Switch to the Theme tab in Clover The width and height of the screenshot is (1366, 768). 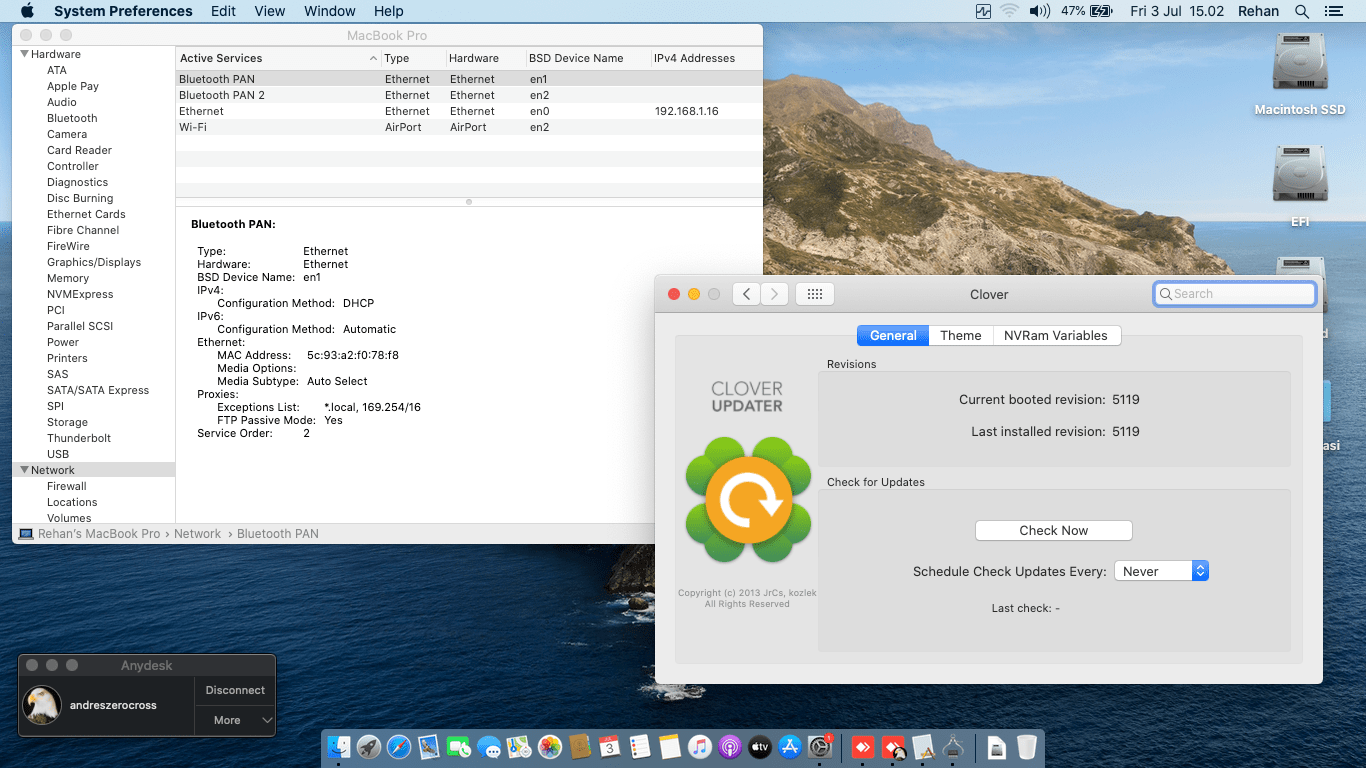(x=961, y=336)
